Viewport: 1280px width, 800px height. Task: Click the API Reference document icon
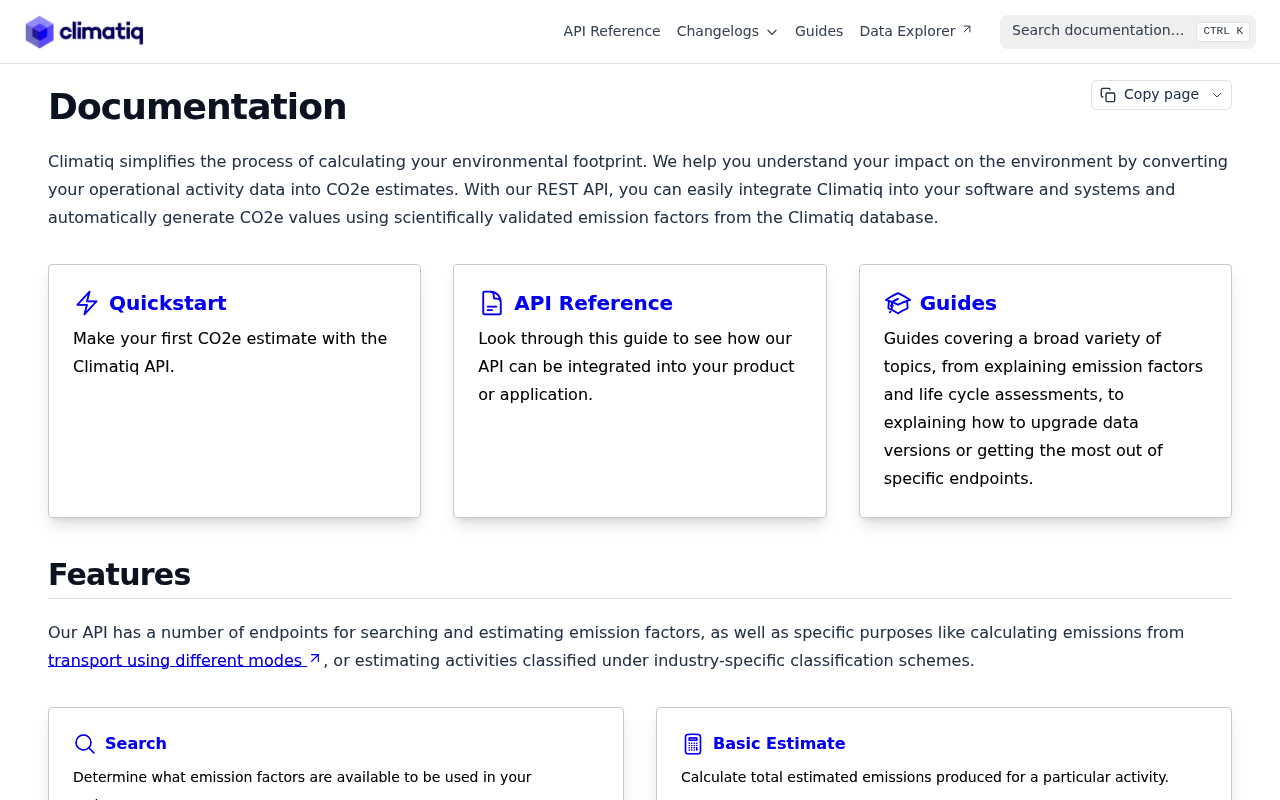(x=492, y=303)
